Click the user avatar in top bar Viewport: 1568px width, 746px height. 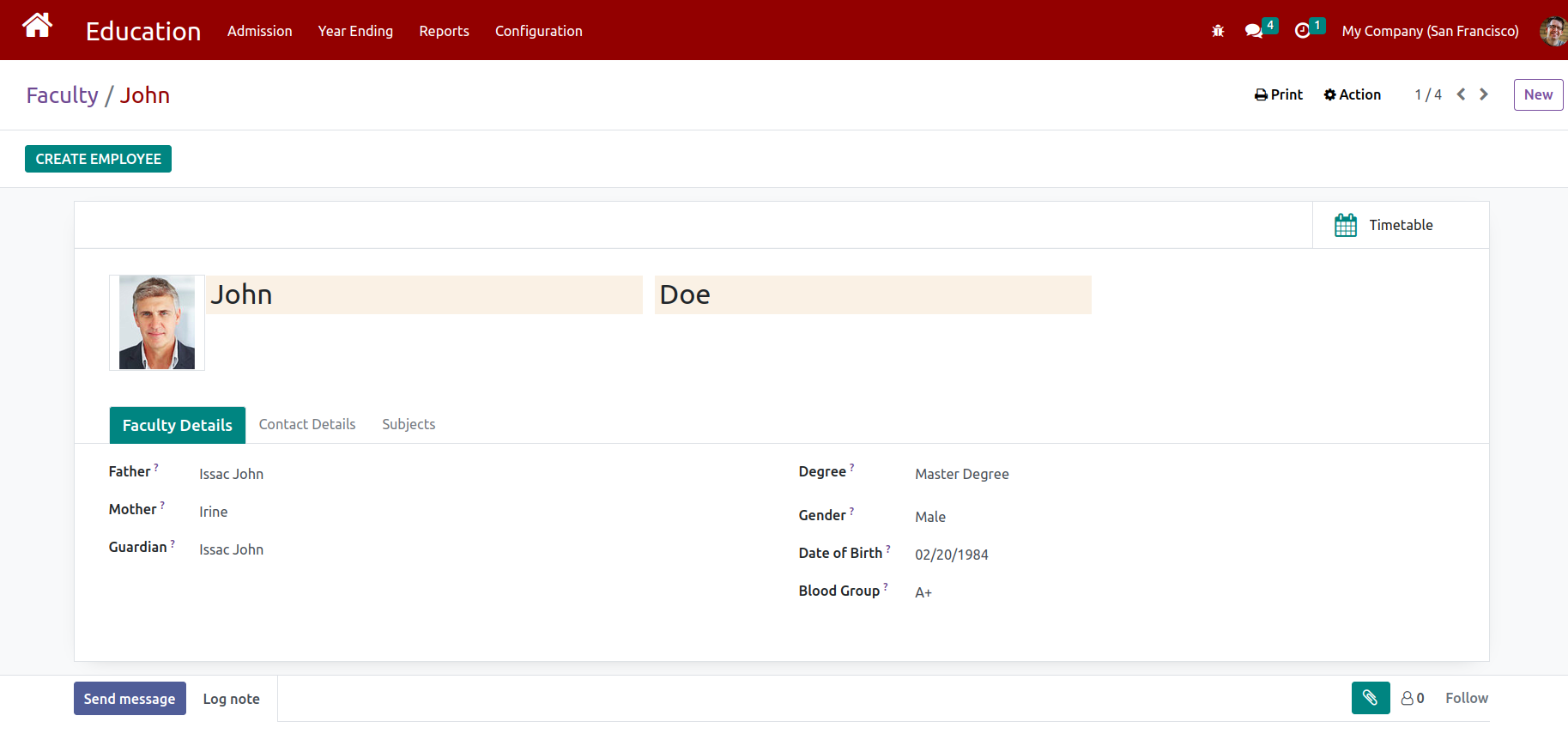(1553, 31)
